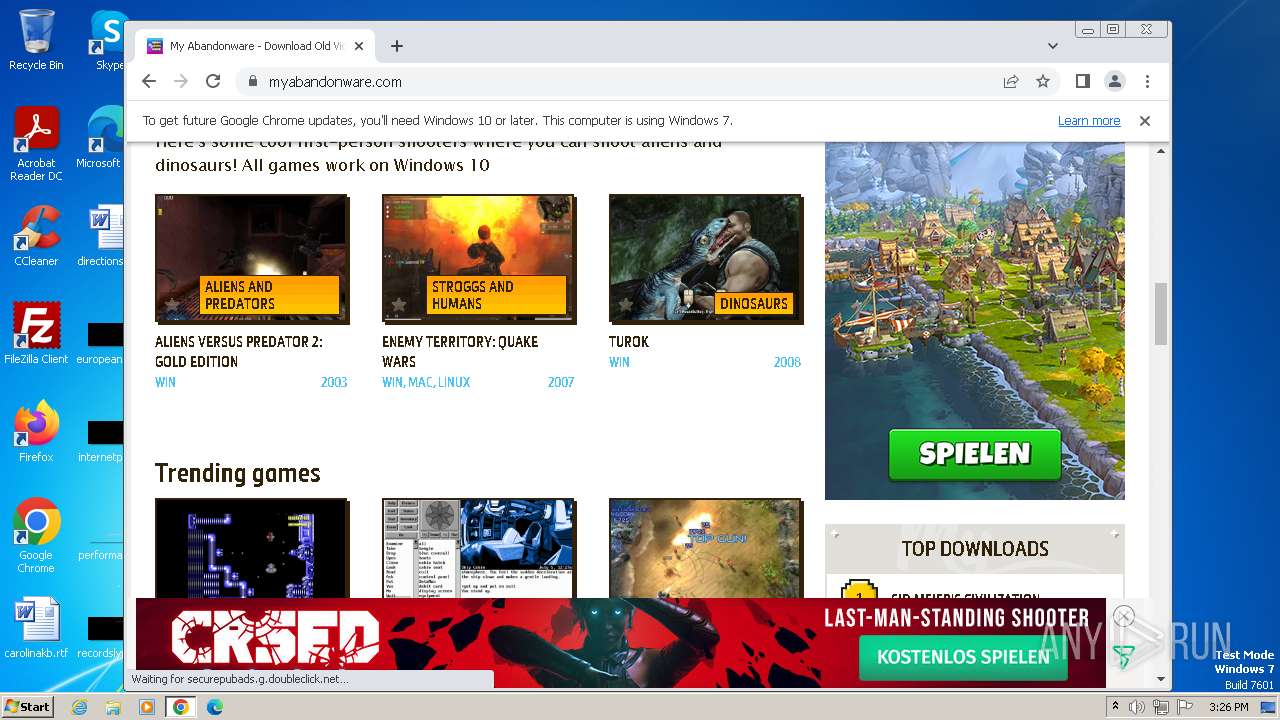Click the scrollbar down arrow

[1161, 679]
